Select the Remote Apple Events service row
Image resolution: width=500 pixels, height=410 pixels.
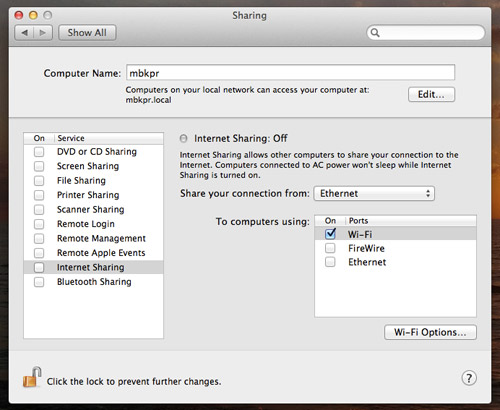(93, 253)
